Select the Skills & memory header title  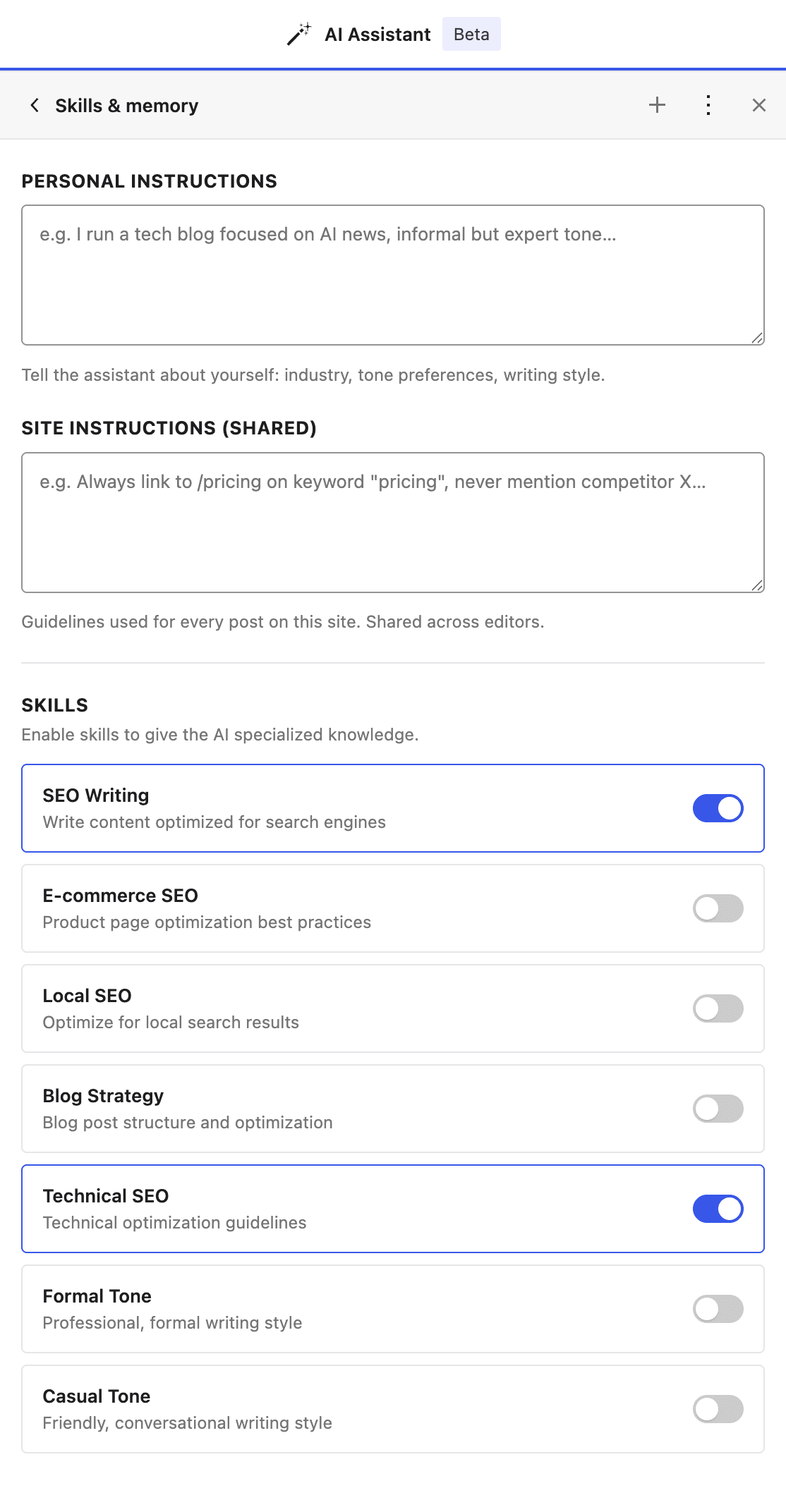click(x=127, y=106)
